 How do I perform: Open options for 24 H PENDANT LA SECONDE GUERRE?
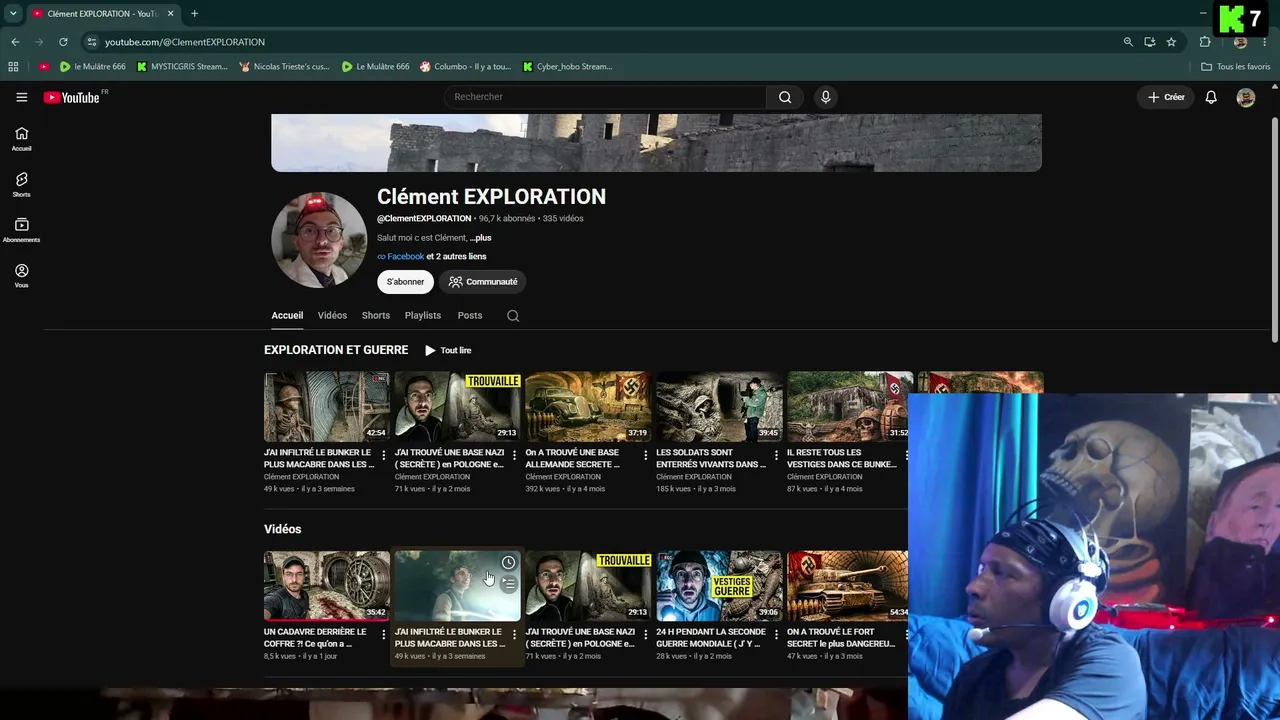[776, 635]
